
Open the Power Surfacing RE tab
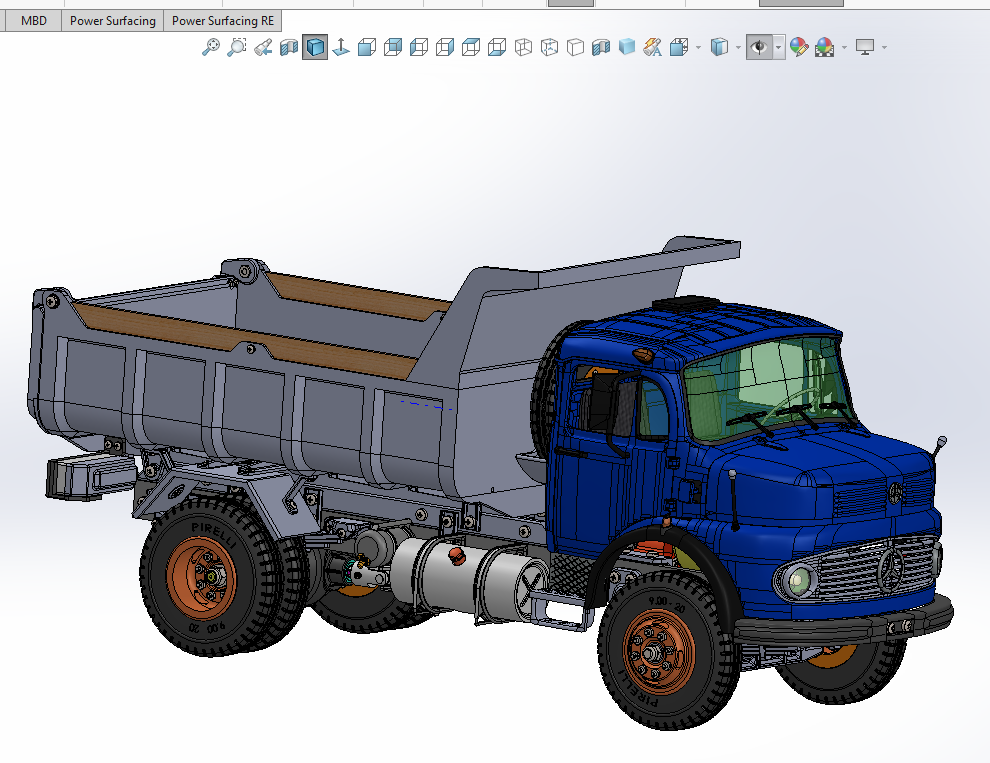click(223, 21)
